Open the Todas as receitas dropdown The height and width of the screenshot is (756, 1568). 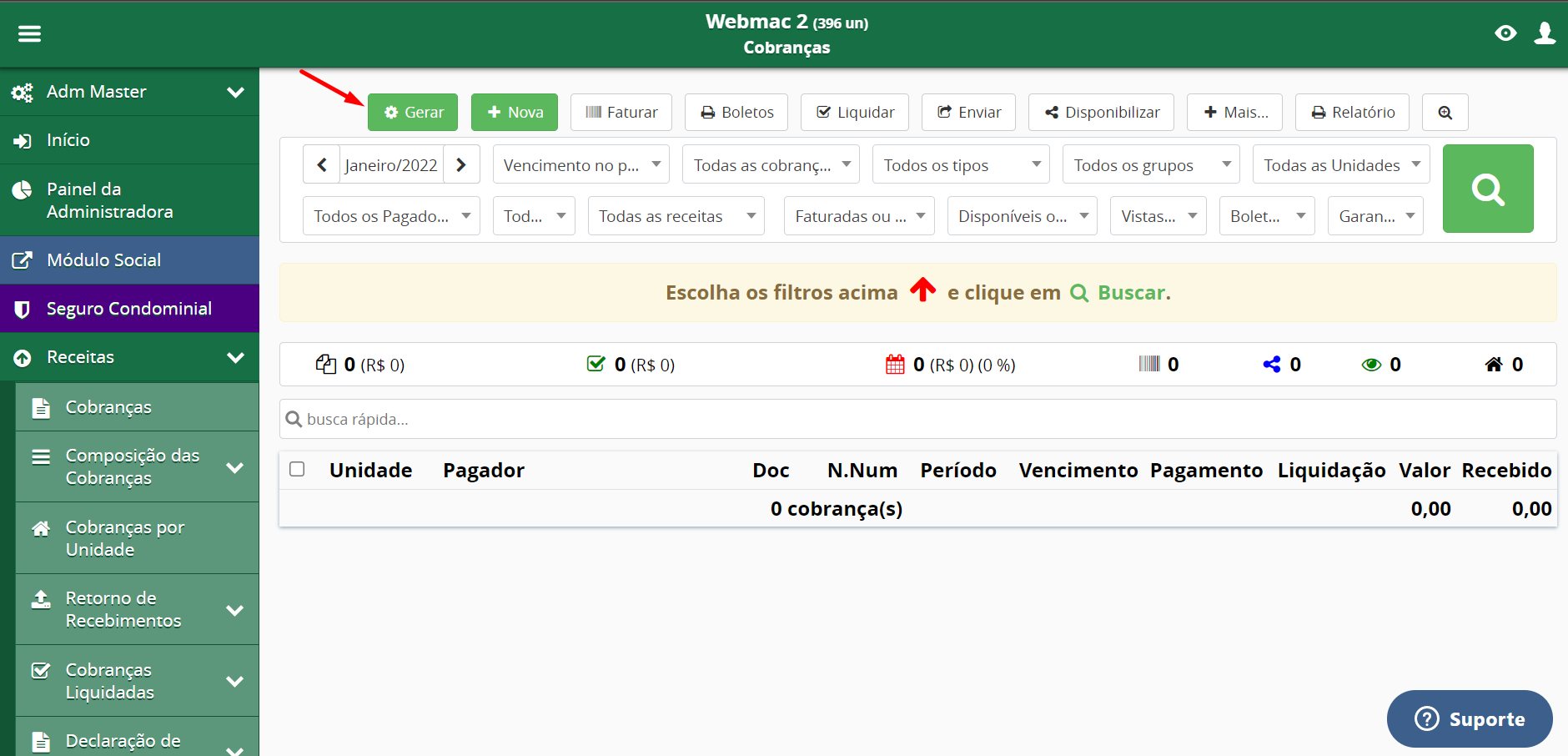point(676,215)
